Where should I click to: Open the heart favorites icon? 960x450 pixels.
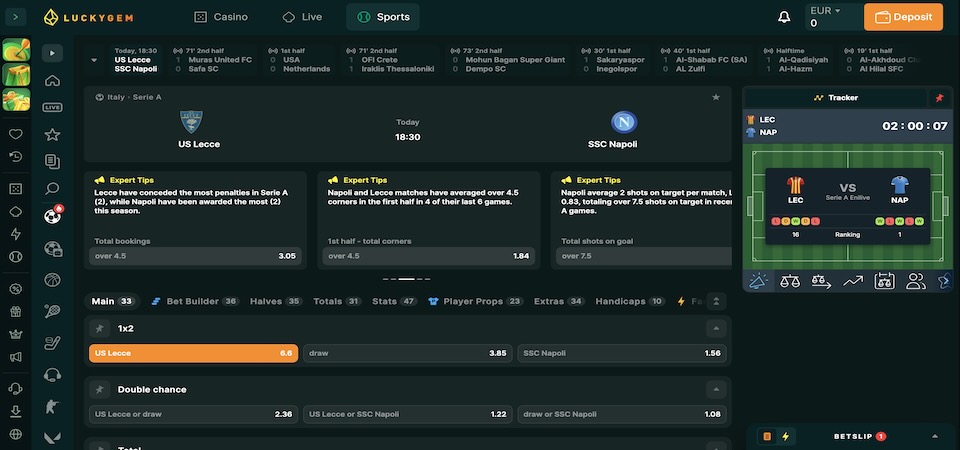coord(16,134)
